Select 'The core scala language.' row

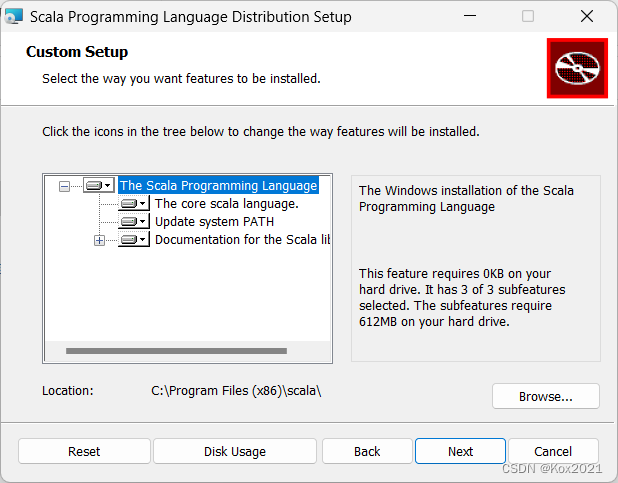click(x=227, y=203)
